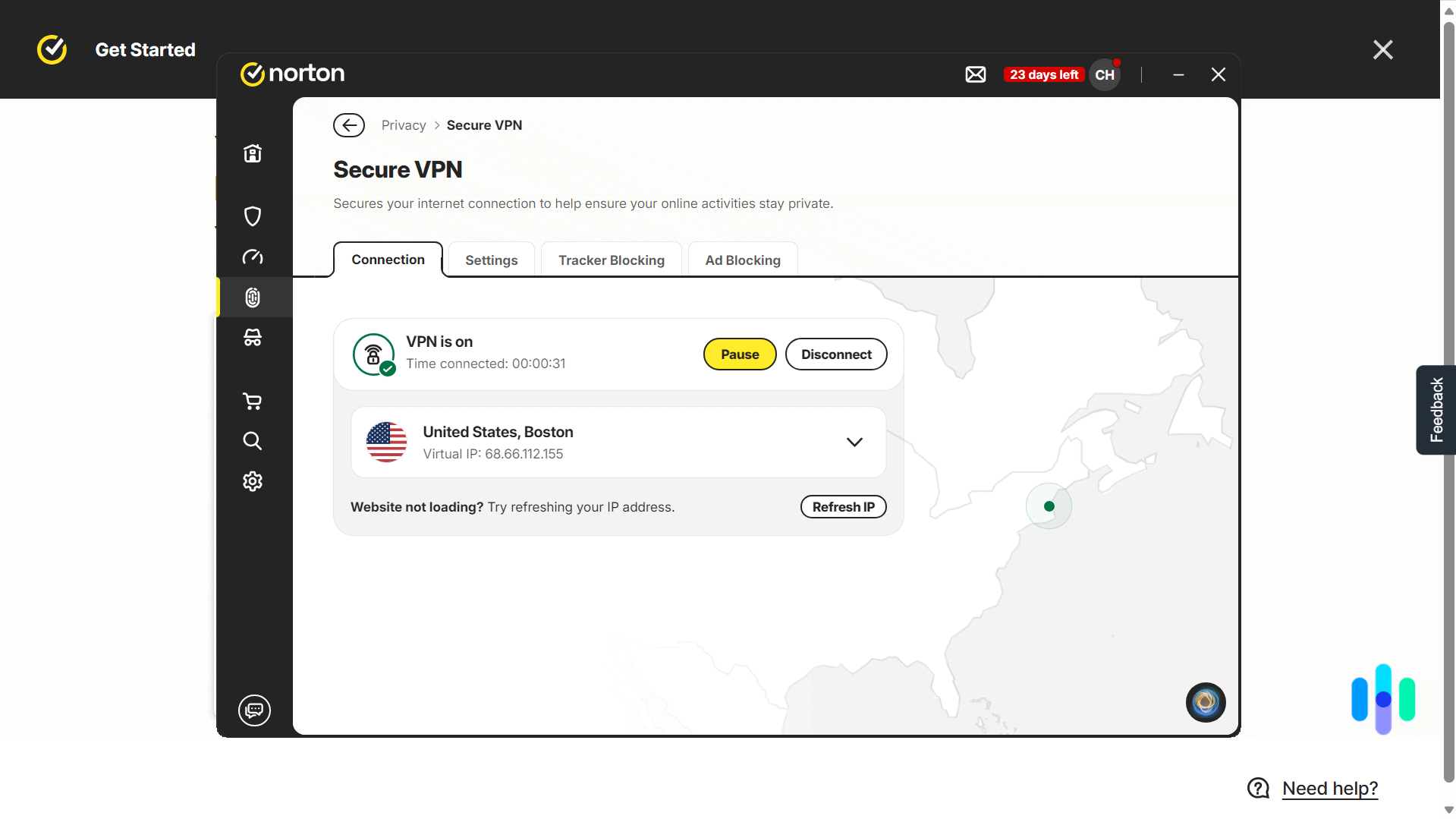Pause the VPN connection
This screenshot has width=1456, height=819.
tap(740, 354)
